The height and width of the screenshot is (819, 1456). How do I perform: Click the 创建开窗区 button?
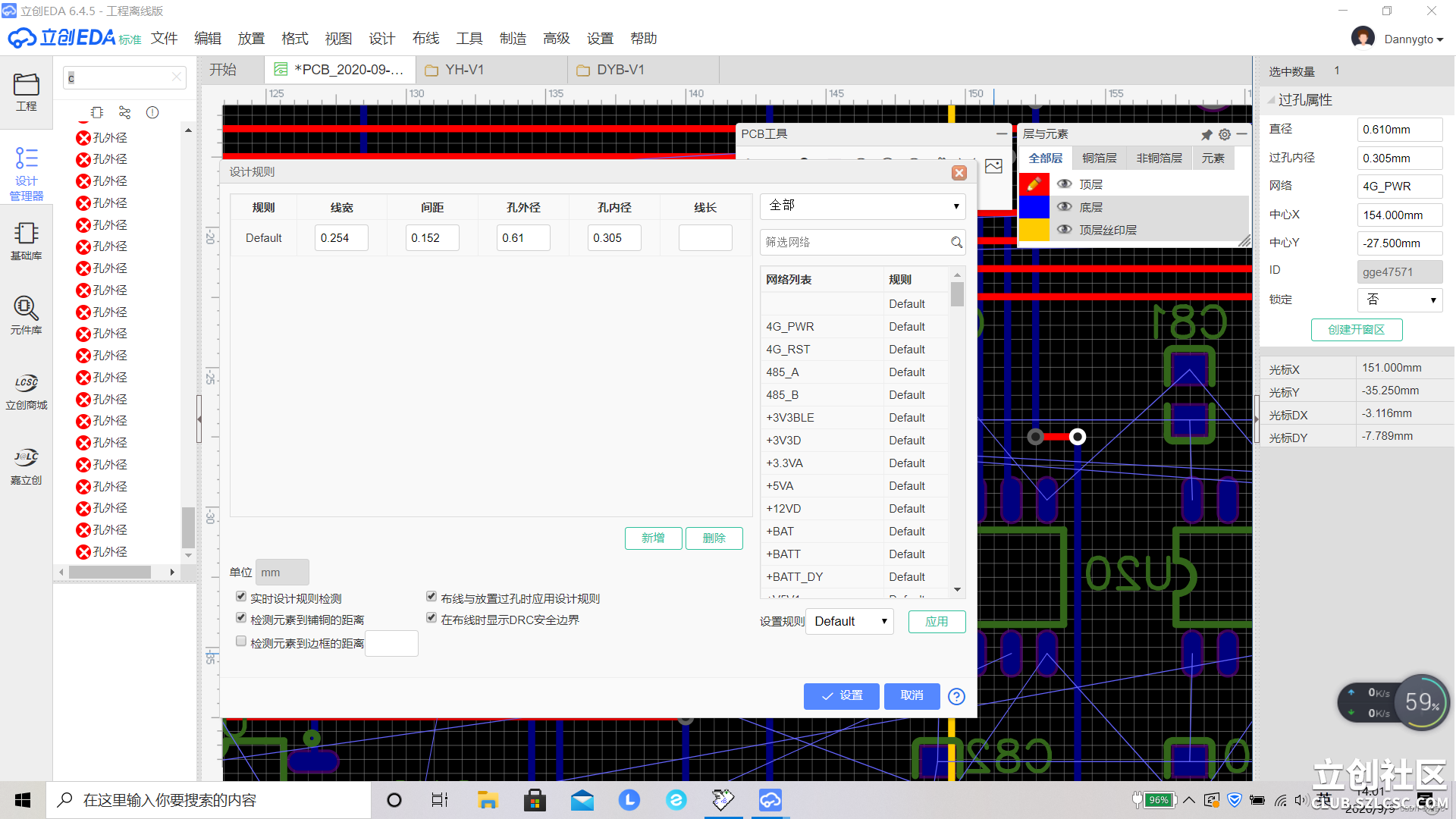point(1356,329)
